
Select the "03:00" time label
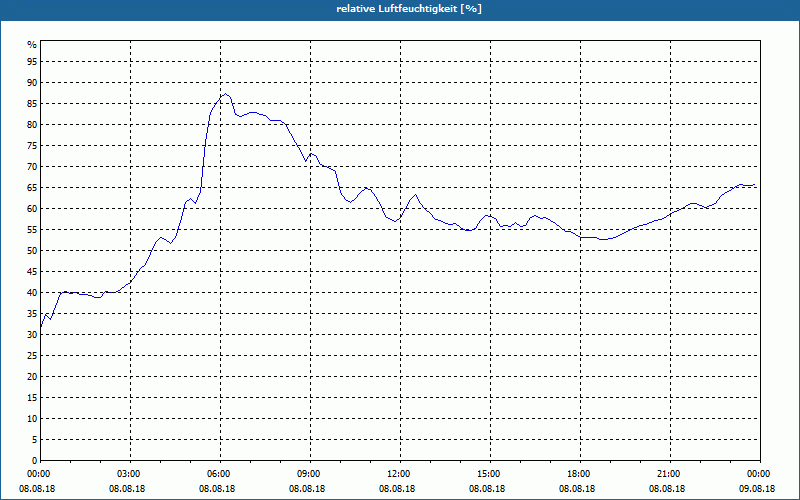(131, 474)
